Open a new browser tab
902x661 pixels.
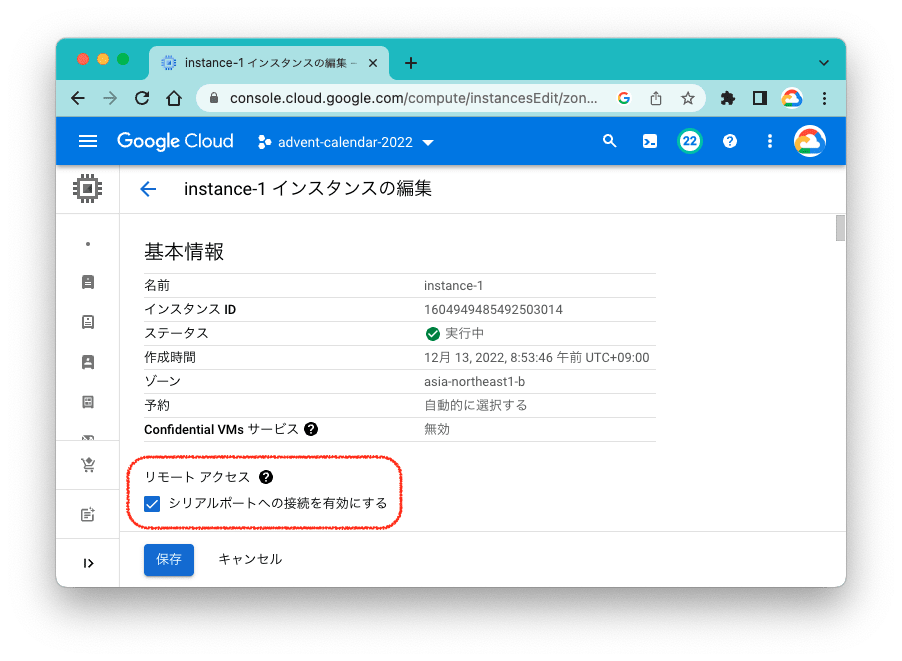click(411, 63)
